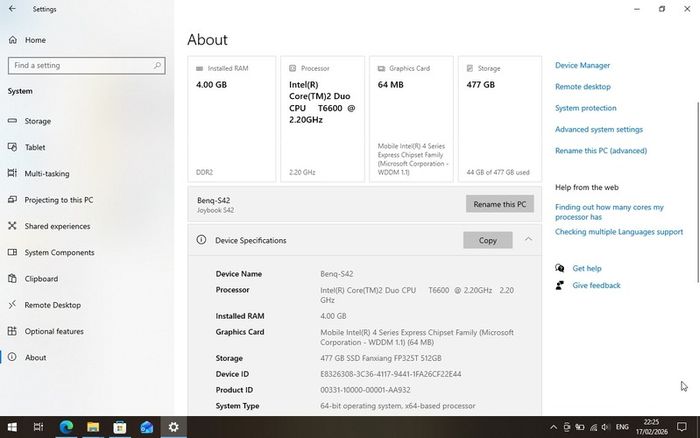Click the Graphics Card card icon

point(381,68)
